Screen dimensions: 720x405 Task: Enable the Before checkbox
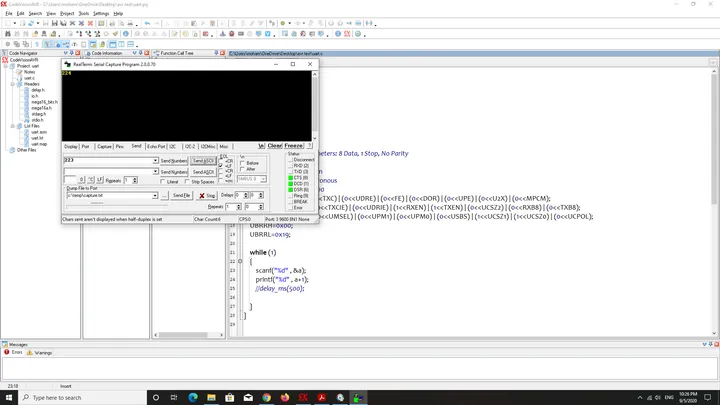pos(242,163)
